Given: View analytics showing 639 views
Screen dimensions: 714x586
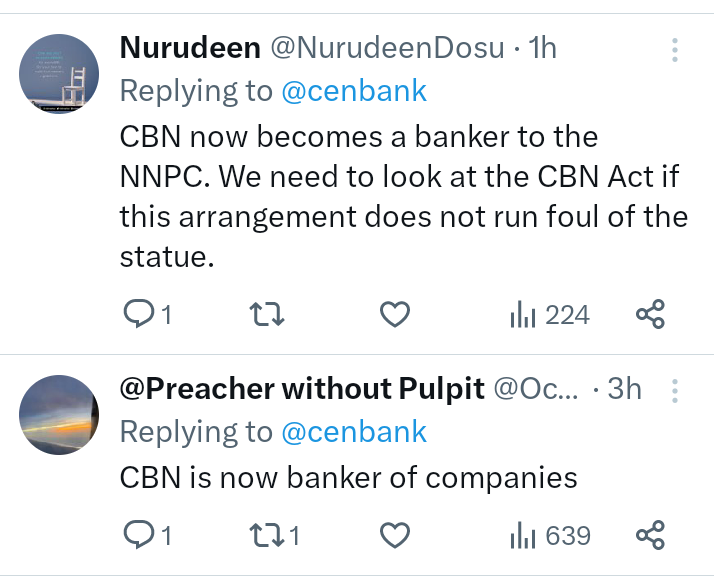Looking at the screenshot, I should click(x=550, y=536).
